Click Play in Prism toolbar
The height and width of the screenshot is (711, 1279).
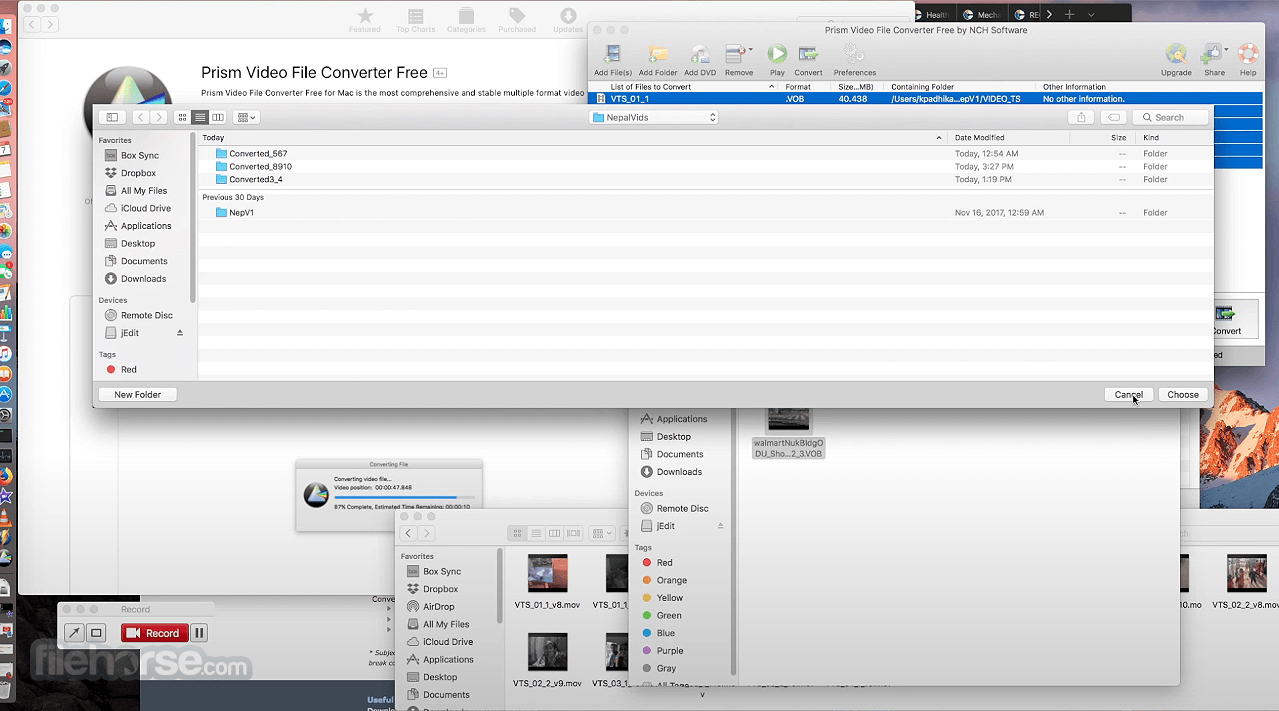(777, 60)
